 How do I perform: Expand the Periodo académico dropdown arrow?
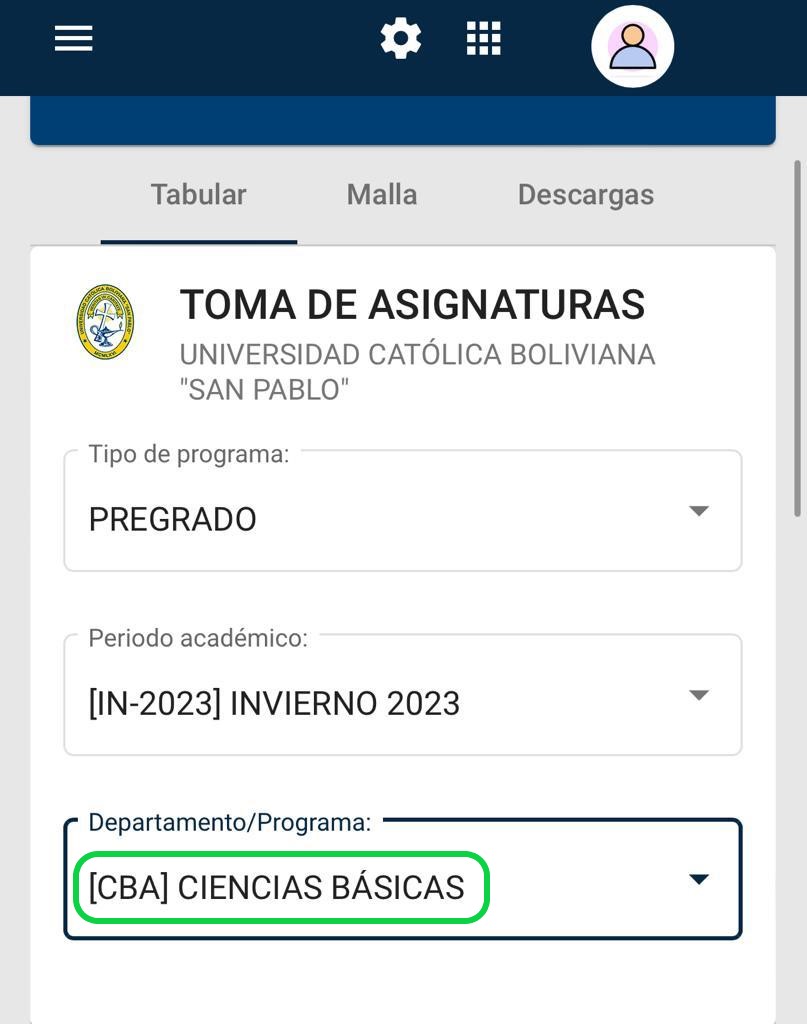click(699, 695)
